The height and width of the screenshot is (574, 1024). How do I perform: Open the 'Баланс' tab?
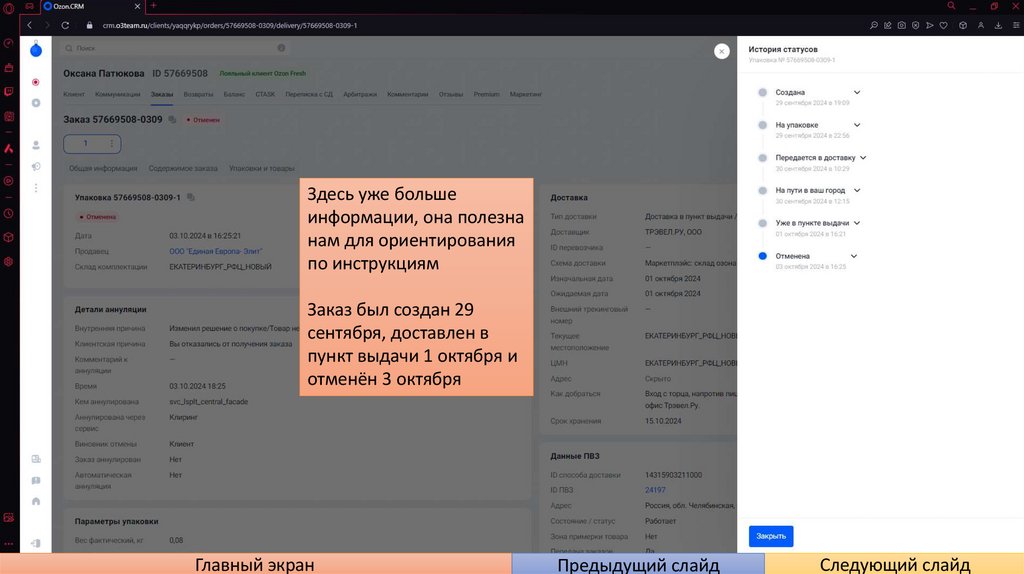point(234,94)
